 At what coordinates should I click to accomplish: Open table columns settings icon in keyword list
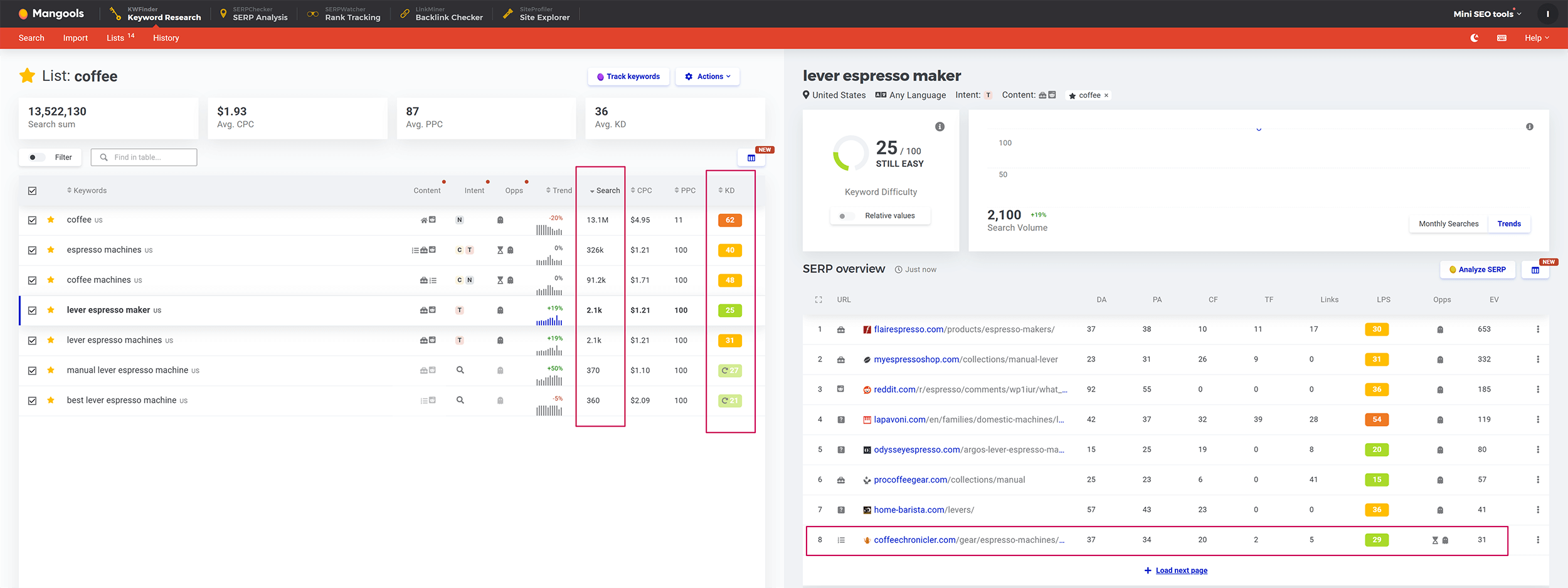[x=751, y=158]
